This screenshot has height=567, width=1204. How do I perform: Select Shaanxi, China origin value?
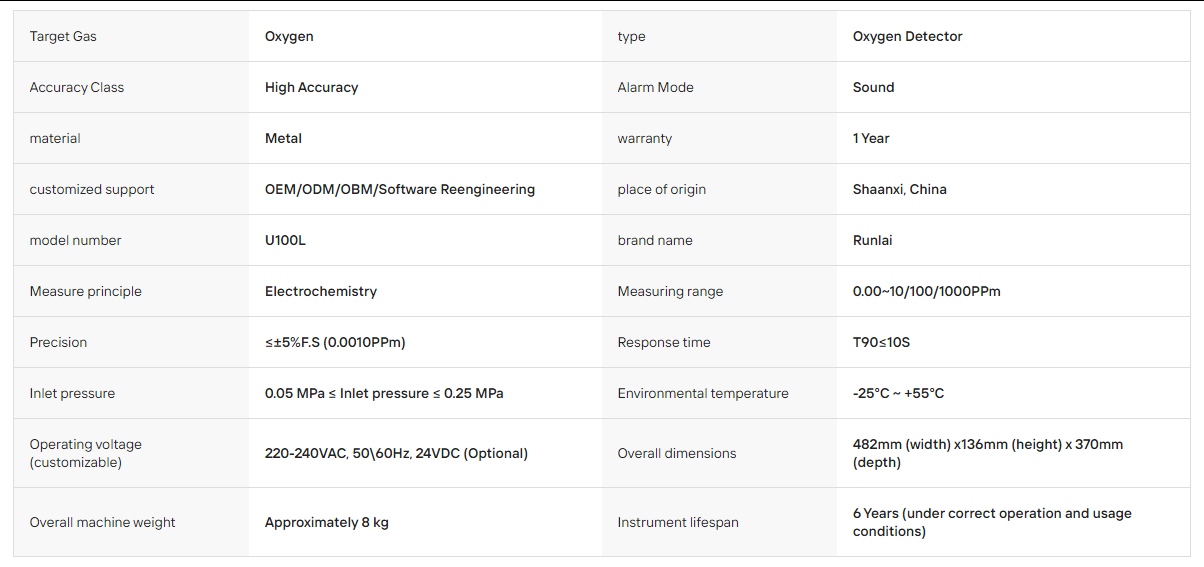click(900, 189)
